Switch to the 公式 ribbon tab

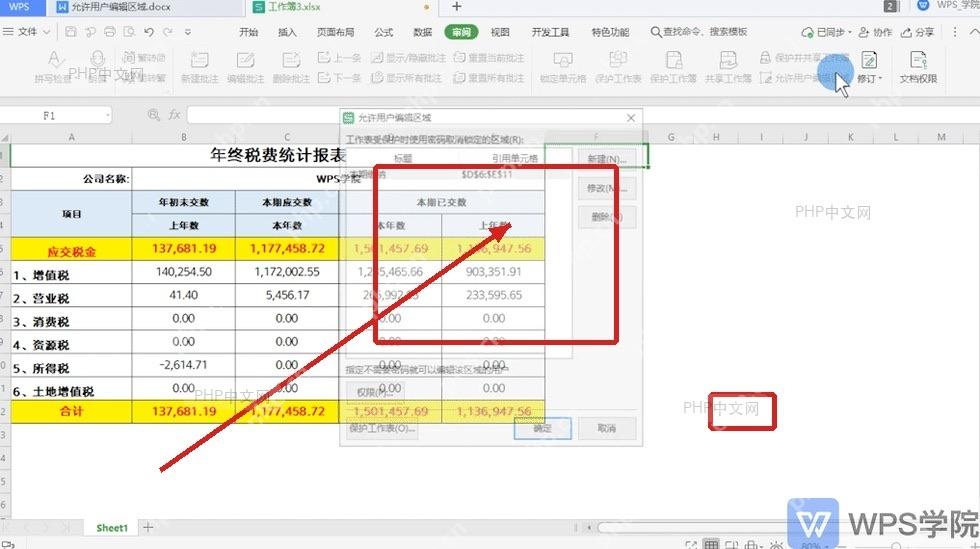click(x=383, y=32)
